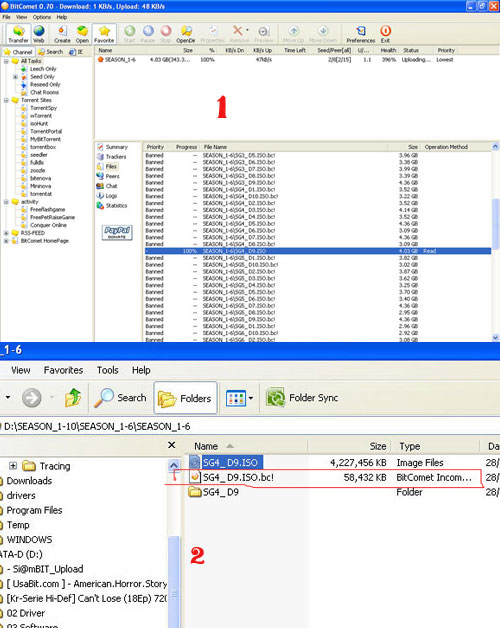Select Reseed Only in the task tree
This screenshot has width=500, height=628.
(45, 85)
